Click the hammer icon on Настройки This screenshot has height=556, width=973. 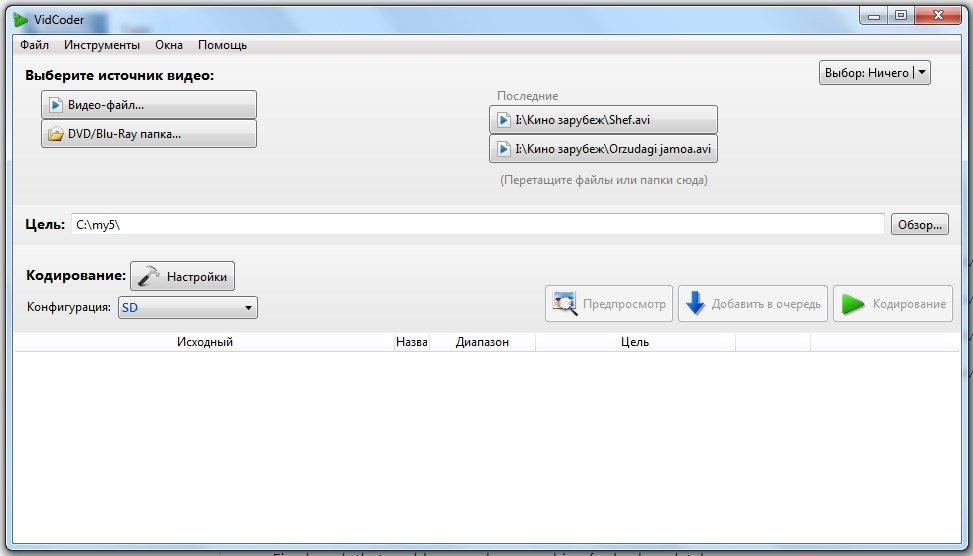[x=148, y=276]
